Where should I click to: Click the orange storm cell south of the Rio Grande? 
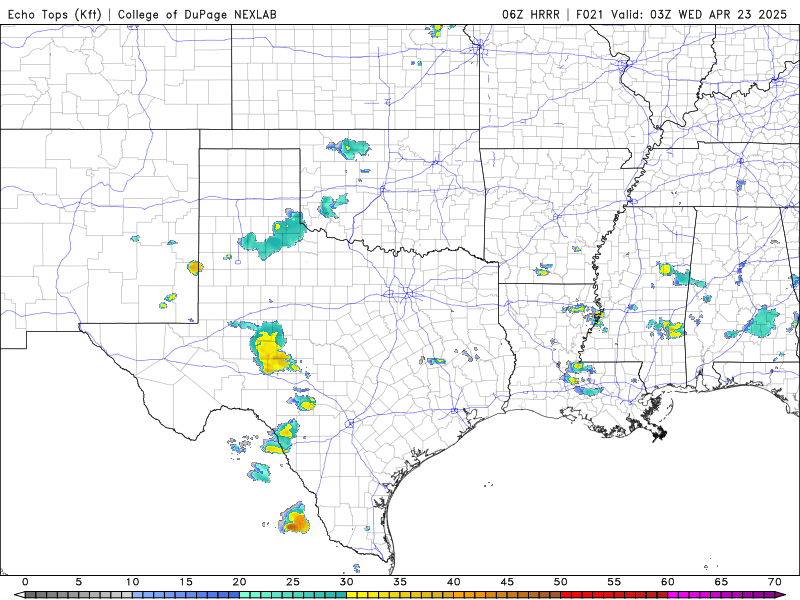click(296, 521)
